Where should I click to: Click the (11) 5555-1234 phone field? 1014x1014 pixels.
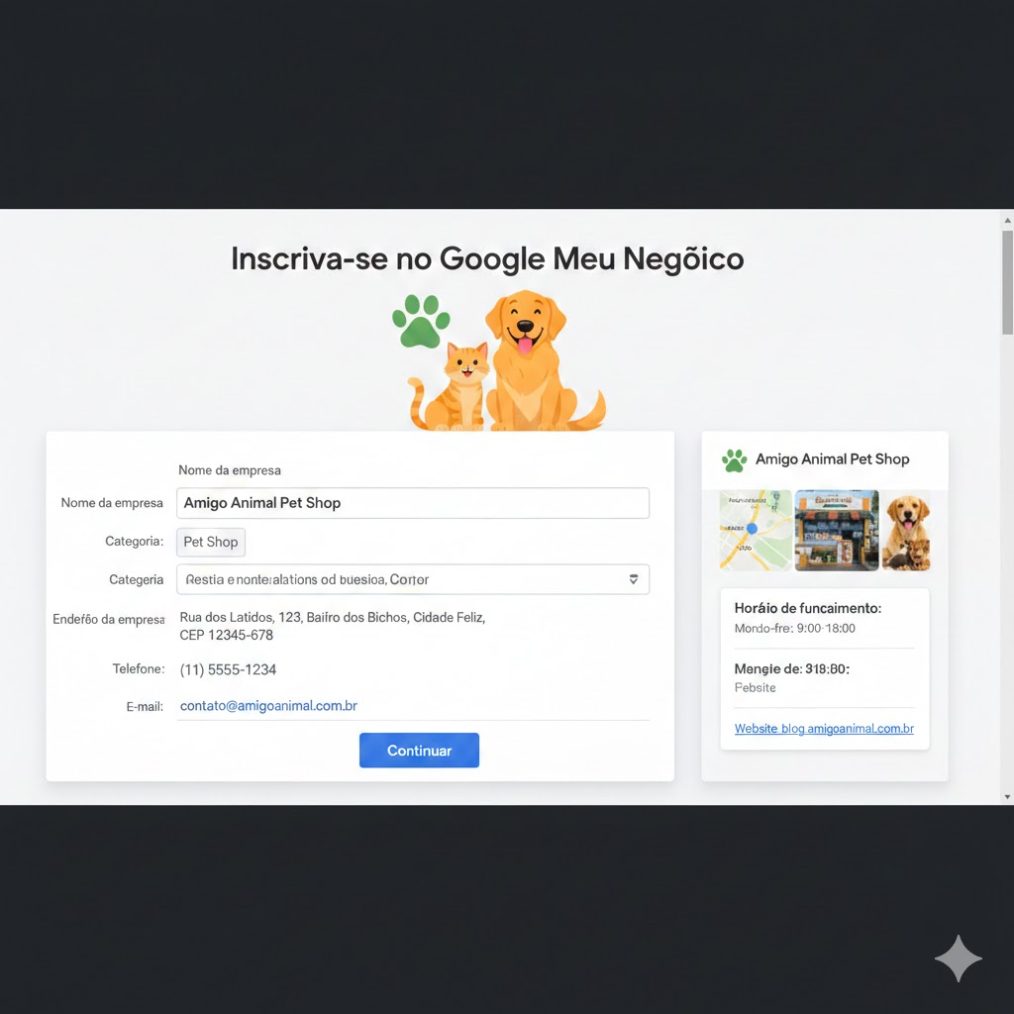click(x=228, y=669)
